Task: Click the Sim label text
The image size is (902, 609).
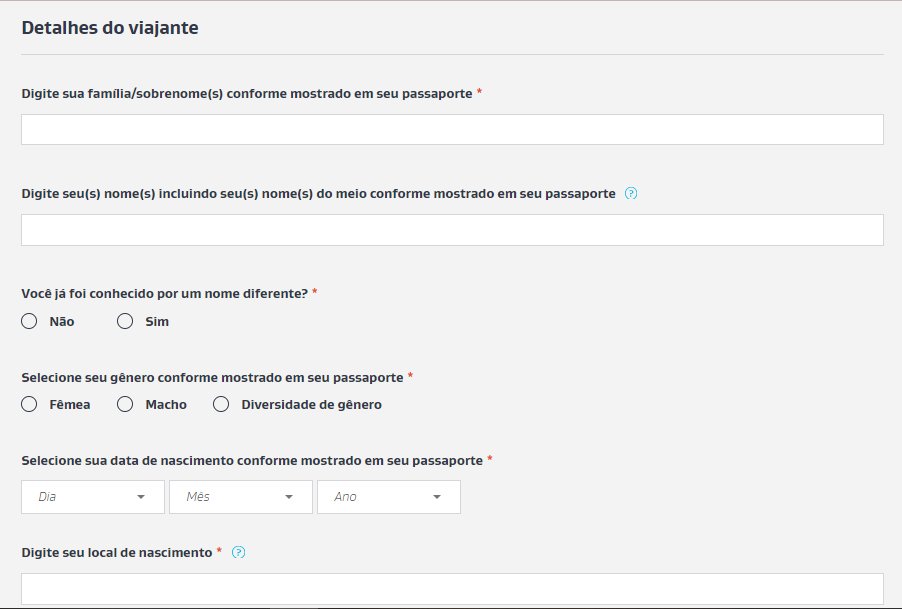Action: click(157, 321)
